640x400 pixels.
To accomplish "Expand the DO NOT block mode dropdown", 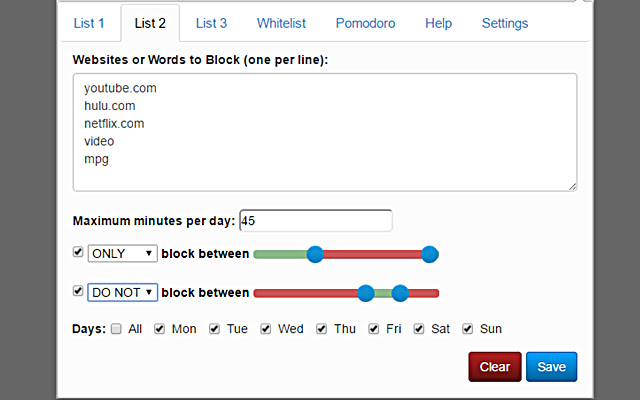I will tap(123, 292).
